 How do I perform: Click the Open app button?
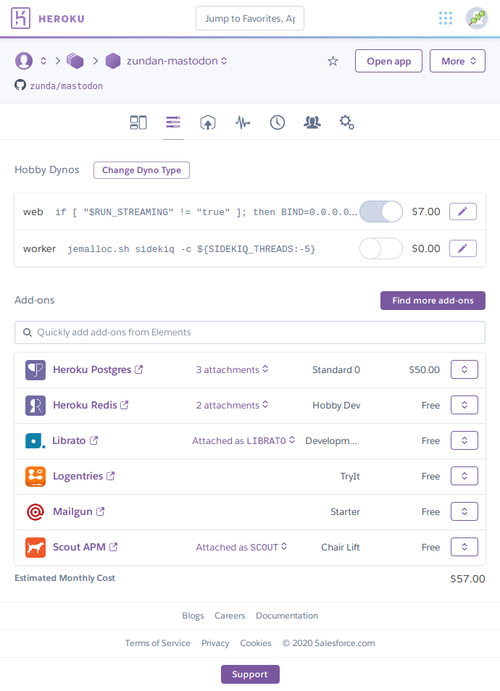click(x=389, y=61)
